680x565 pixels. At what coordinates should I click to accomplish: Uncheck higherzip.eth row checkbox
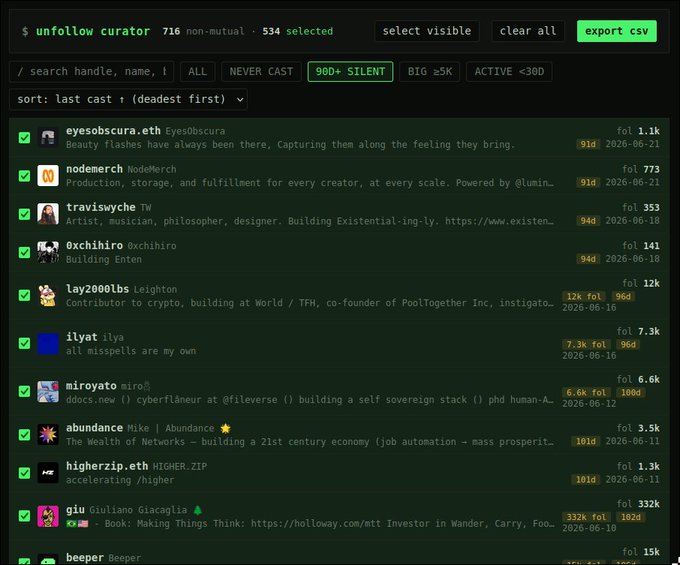tap(24, 473)
